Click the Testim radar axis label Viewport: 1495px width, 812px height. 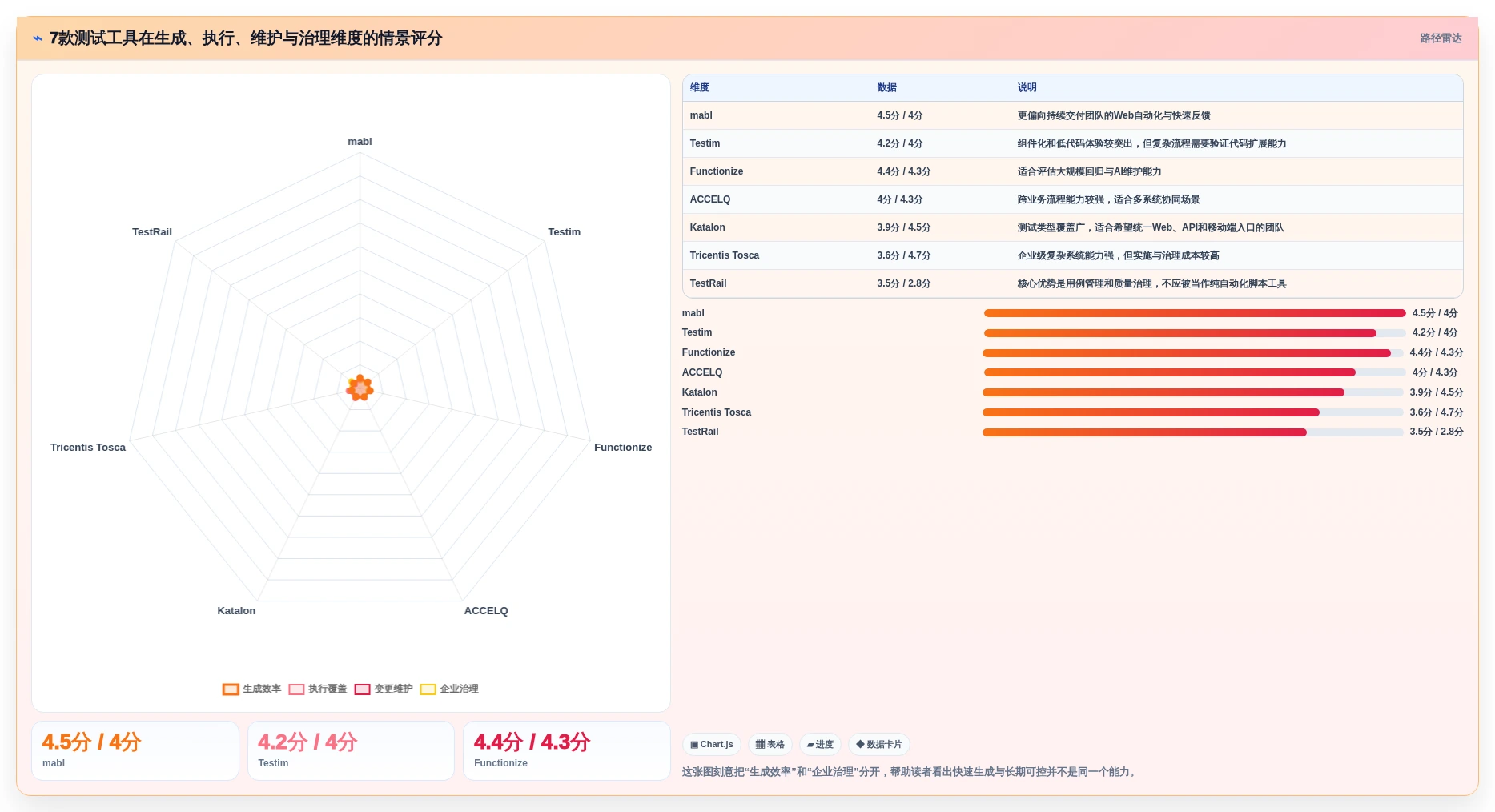click(x=564, y=232)
